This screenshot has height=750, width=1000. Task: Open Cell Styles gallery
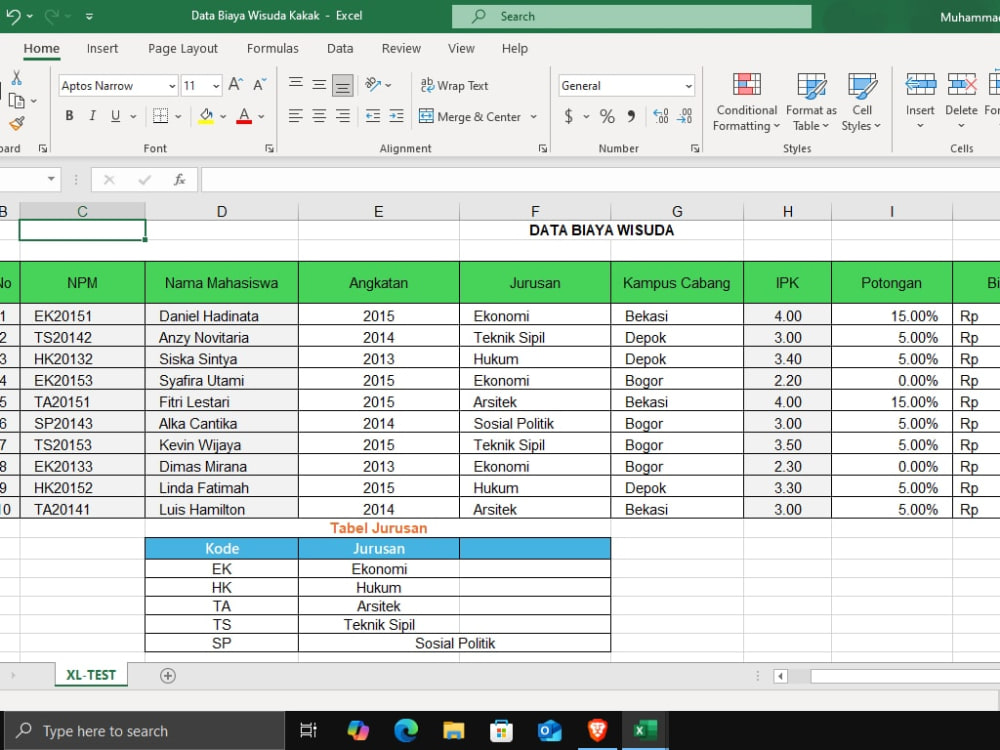point(862,102)
